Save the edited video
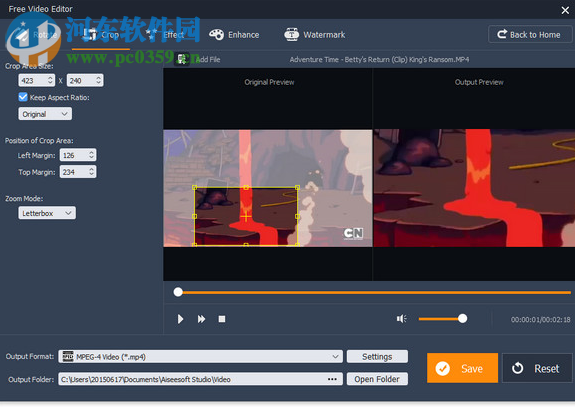The width and height of the screenshot is (575, 407). click(462, 368)
